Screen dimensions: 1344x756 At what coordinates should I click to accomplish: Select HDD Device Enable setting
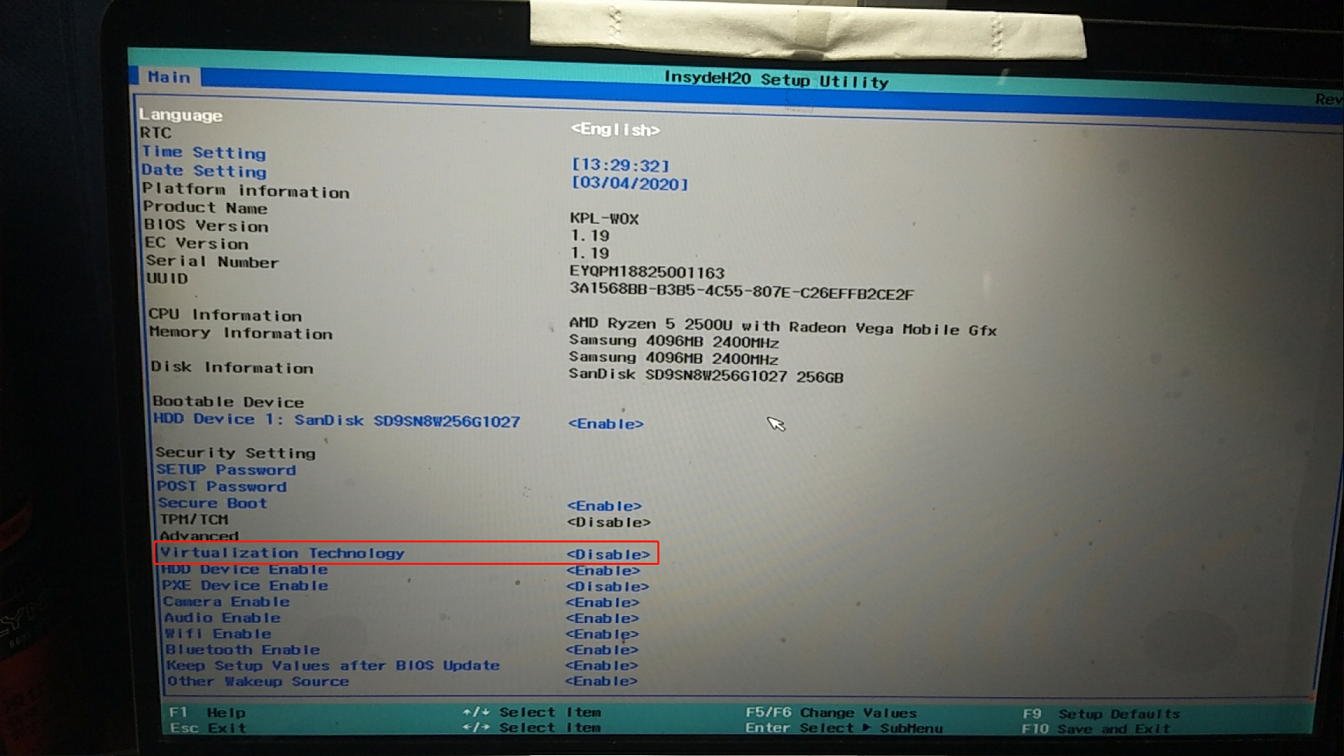(x=245, y=569)
